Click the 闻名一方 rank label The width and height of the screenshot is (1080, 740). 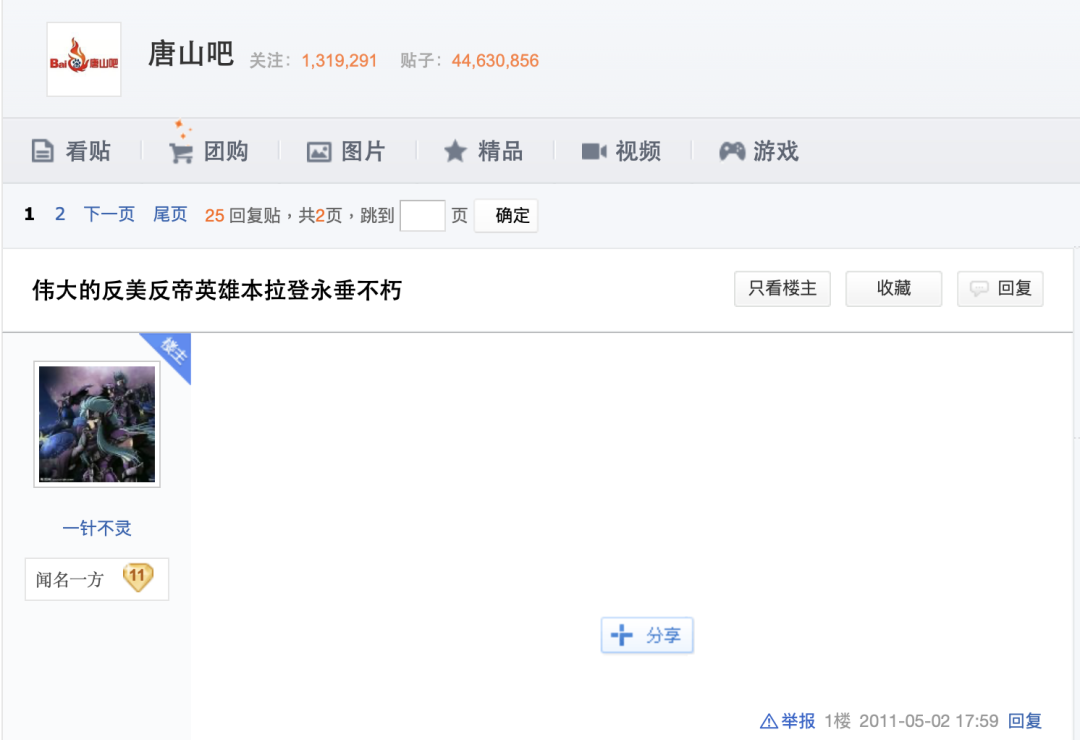[x=70, y=579]
